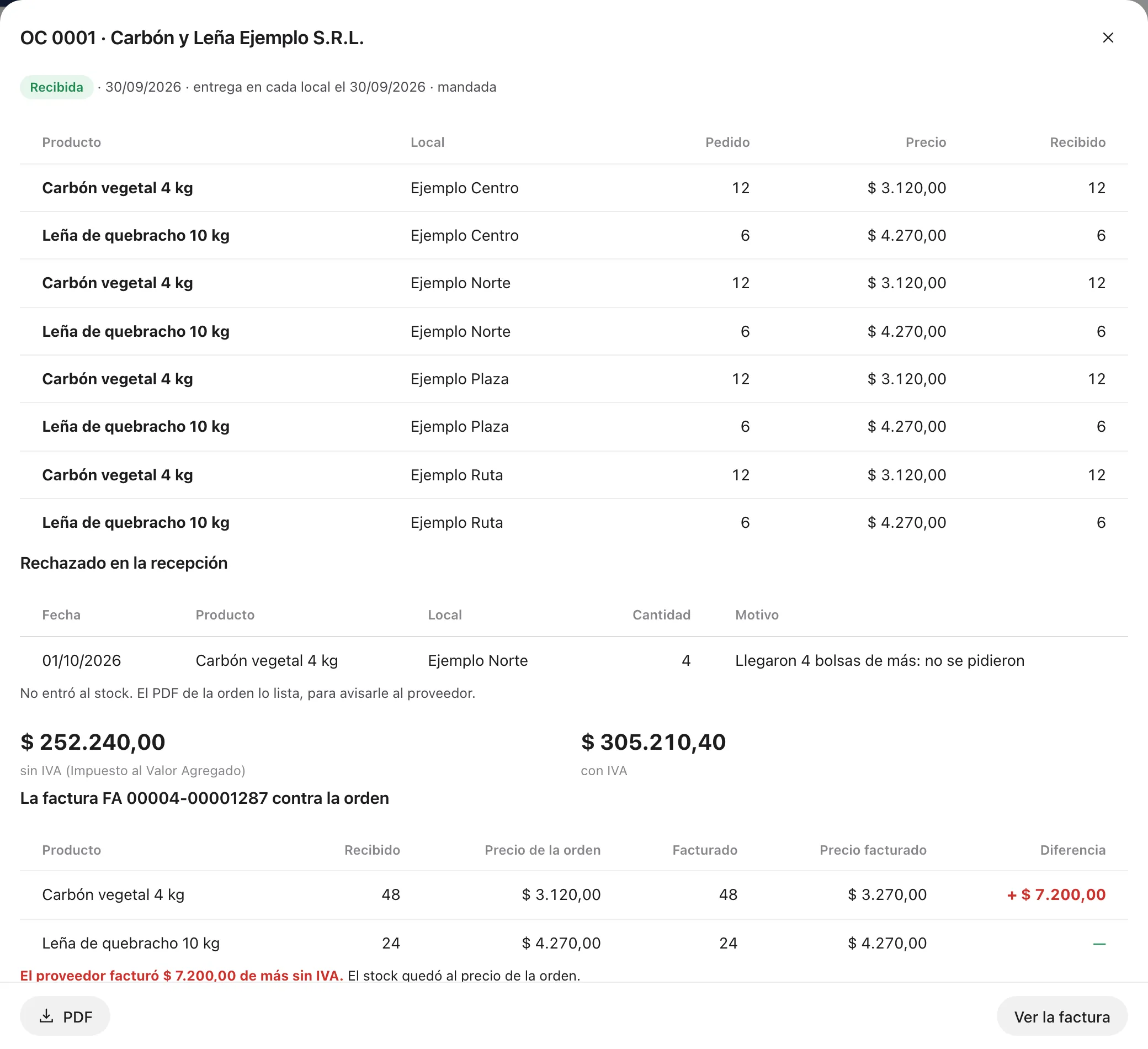Image resolution: width=1148 pixels, height=1049 pixels.
Task: Click the Diferencia column header
Action: click(x=1072, y=850)
